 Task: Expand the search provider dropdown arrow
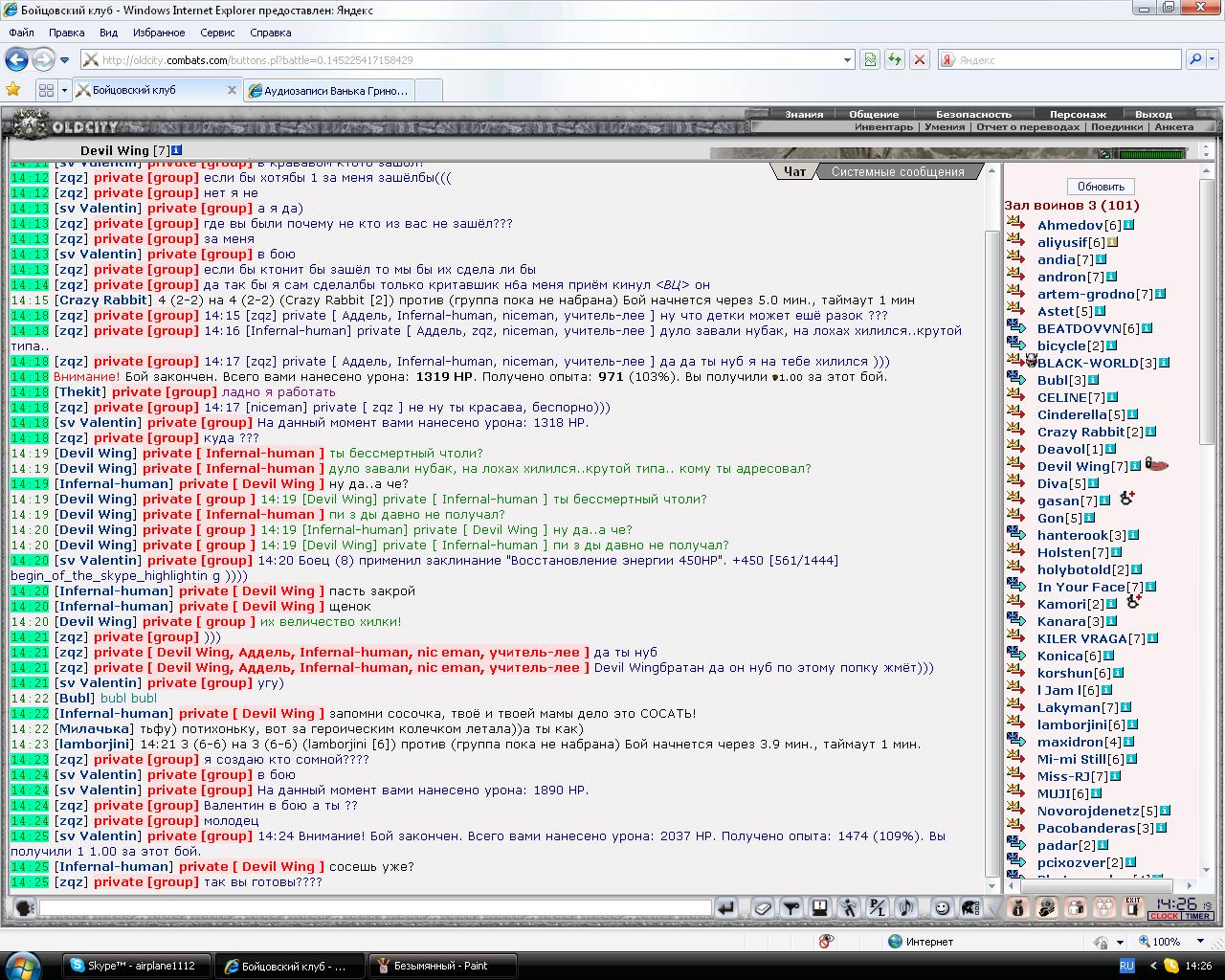pyautogui.click(x=1211, y=59)
